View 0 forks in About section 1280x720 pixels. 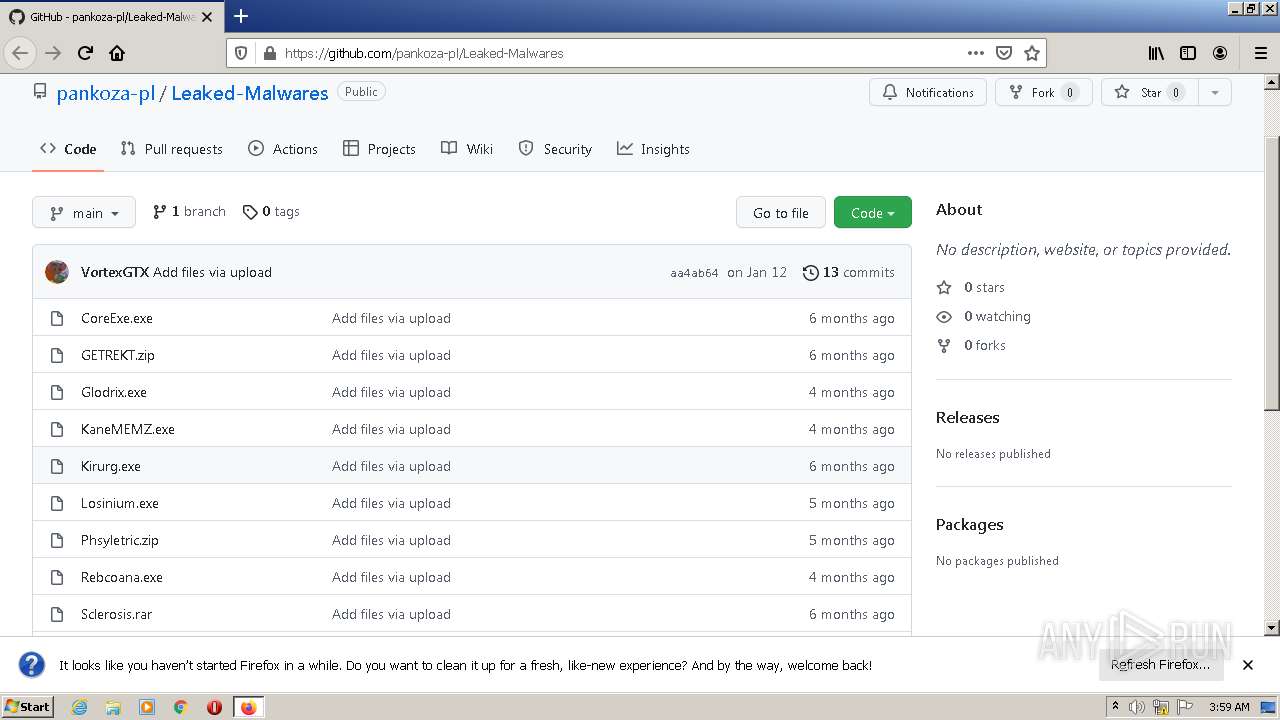[x=971, y=345]
